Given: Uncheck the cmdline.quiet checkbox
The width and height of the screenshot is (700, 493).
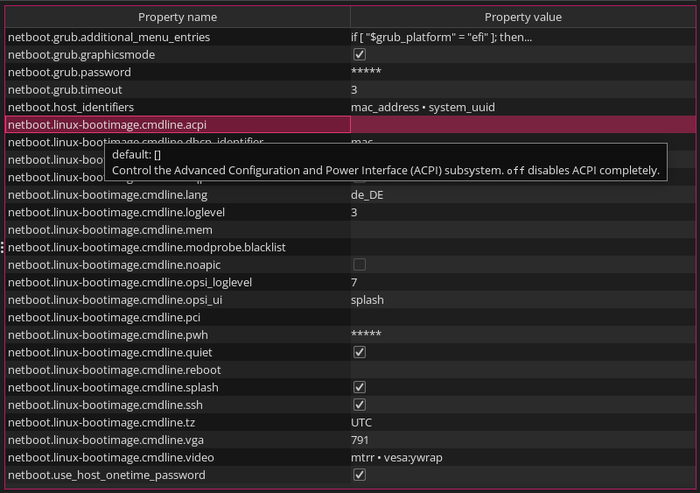Looking at the screenshot, I should click(x=360, y=352).
